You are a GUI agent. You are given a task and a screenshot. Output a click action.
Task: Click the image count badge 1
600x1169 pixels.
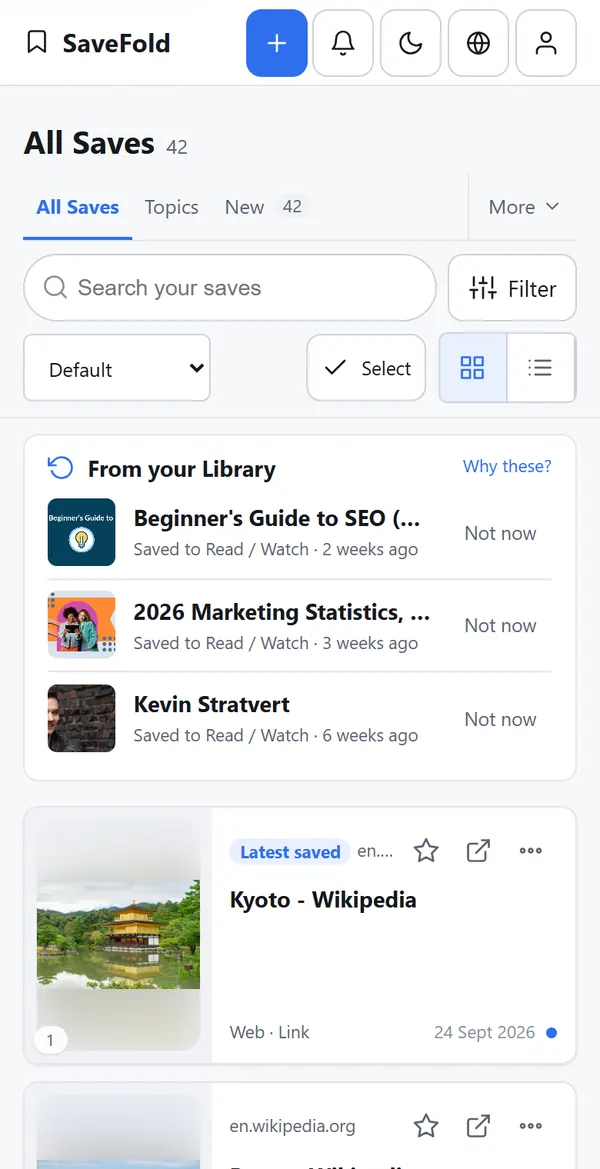[x=51, y=1040]
